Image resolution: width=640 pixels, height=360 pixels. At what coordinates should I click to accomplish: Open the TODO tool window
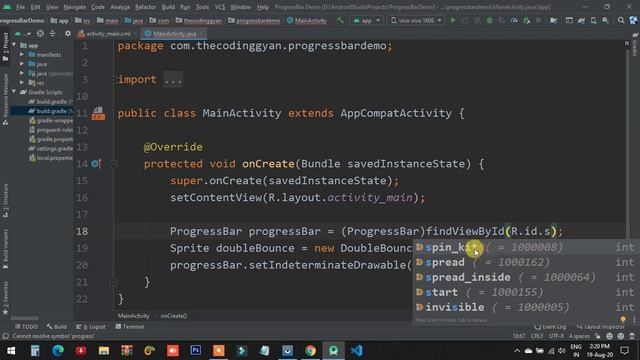click(x=27, y=327)
